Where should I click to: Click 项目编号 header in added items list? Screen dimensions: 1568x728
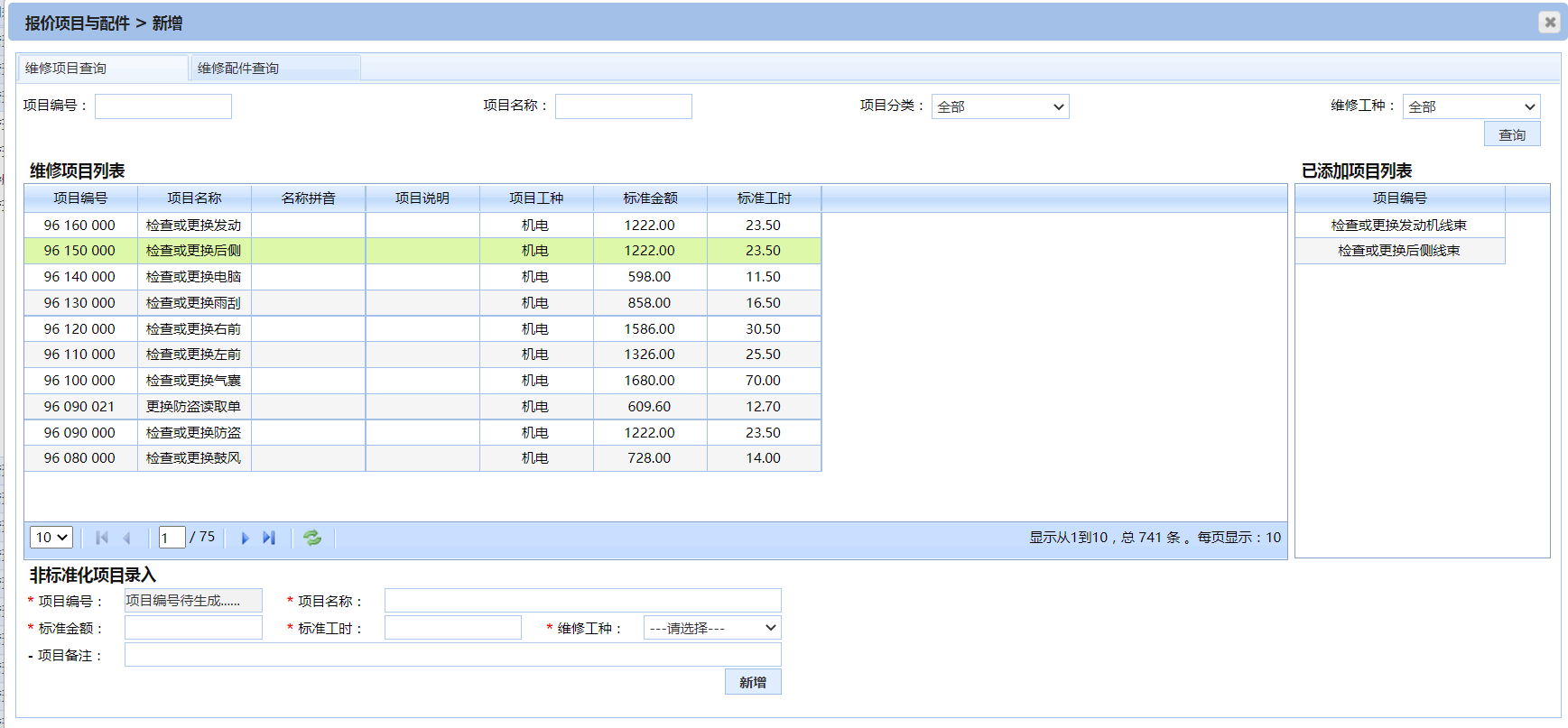pos(1399,198)
